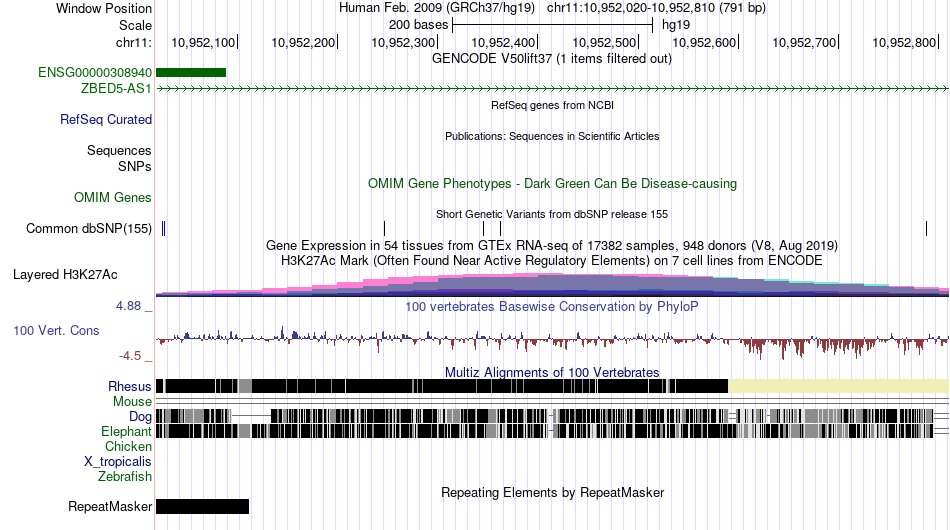950x530 pixels.
Task: Open the RefSeq Curated track label
Action: 105,119
